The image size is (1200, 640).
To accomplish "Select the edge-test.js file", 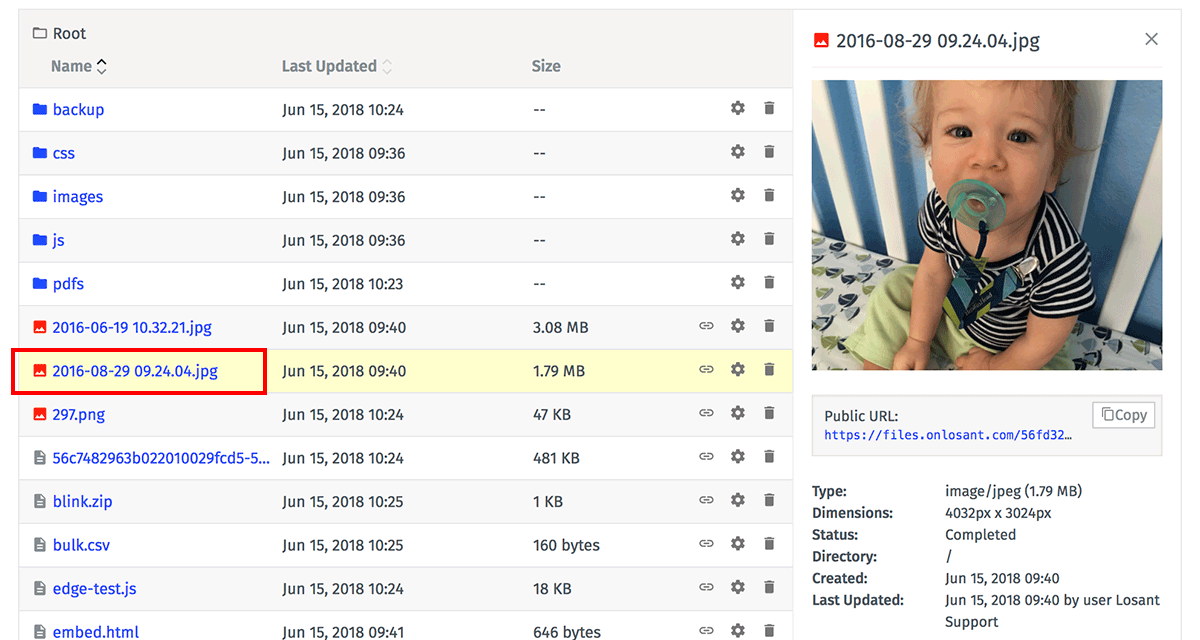I will 95,589.
